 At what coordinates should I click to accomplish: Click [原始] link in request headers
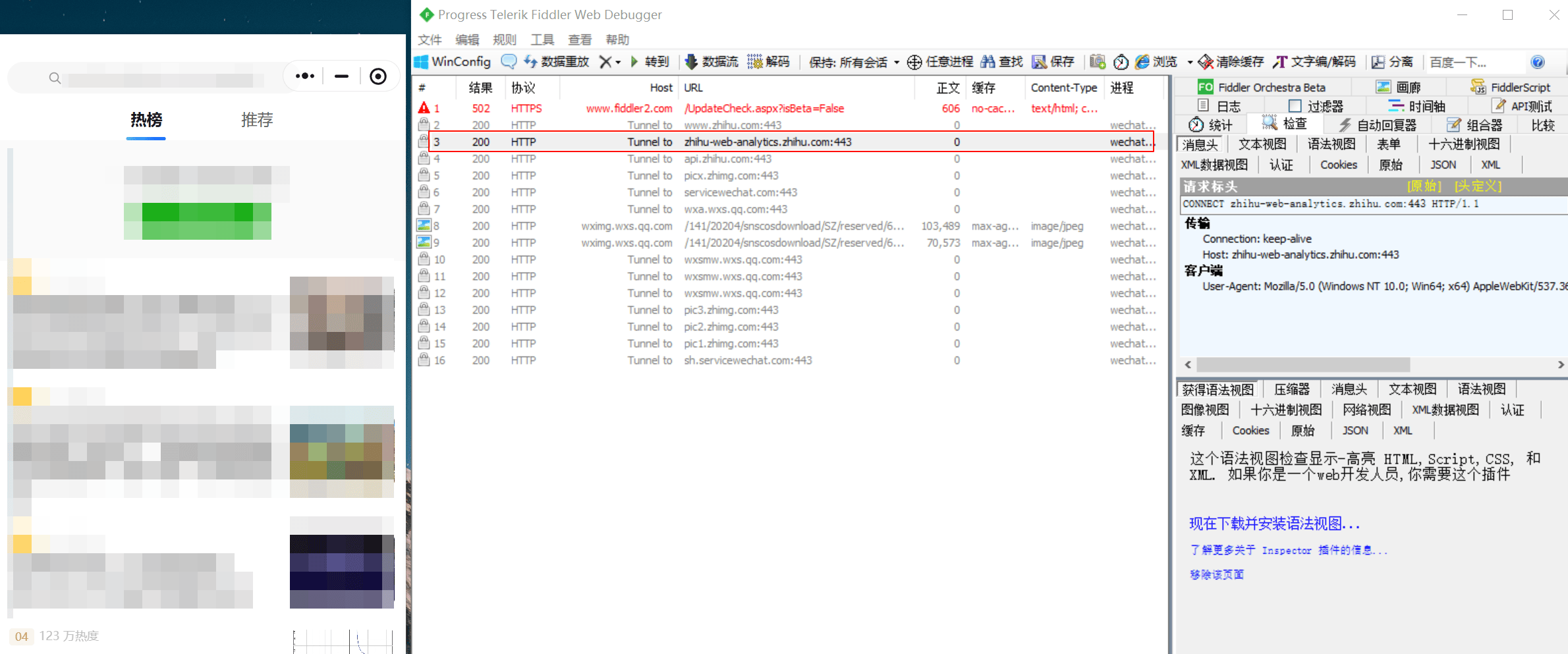pos(1424,186)
